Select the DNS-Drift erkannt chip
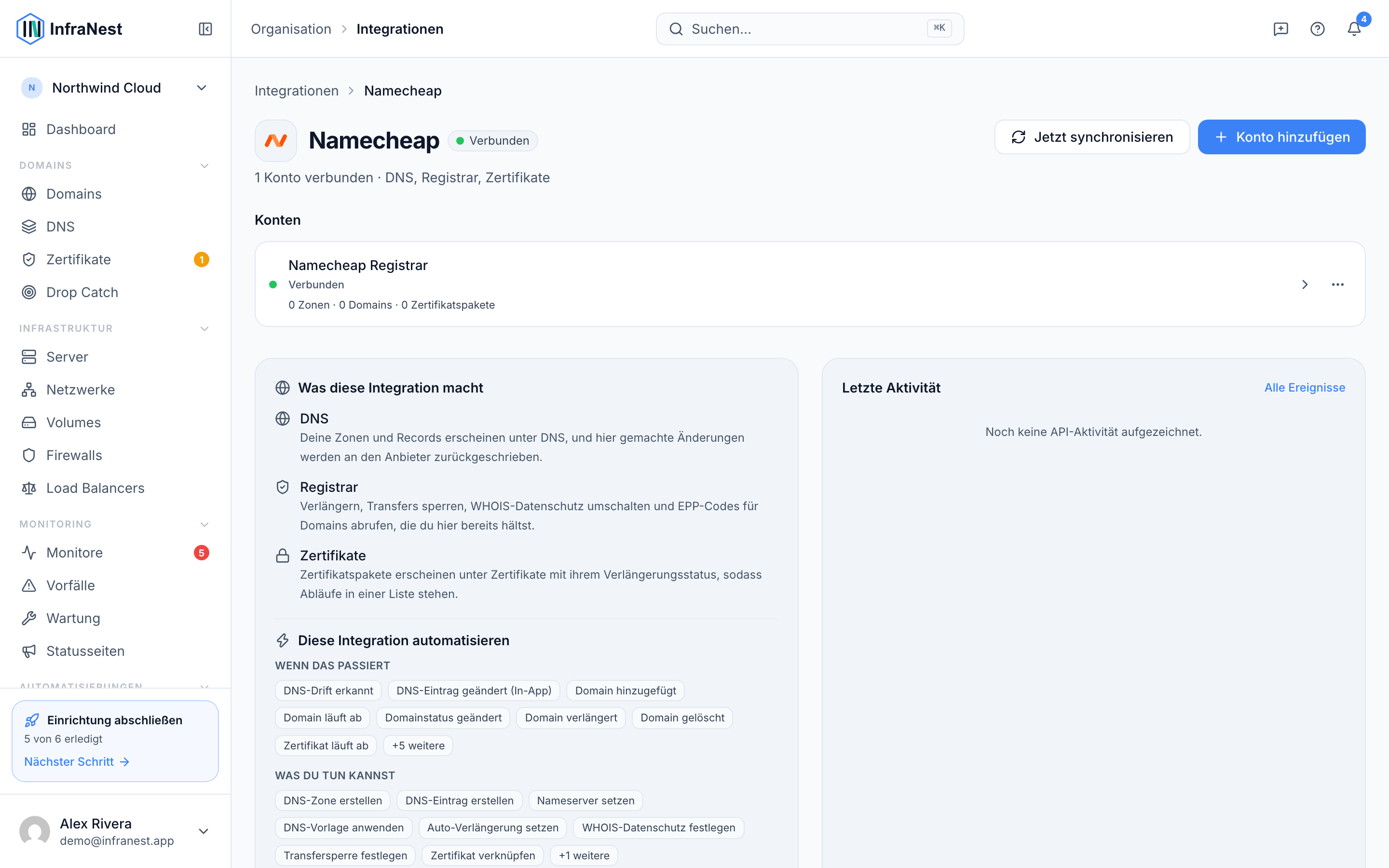 328,691
